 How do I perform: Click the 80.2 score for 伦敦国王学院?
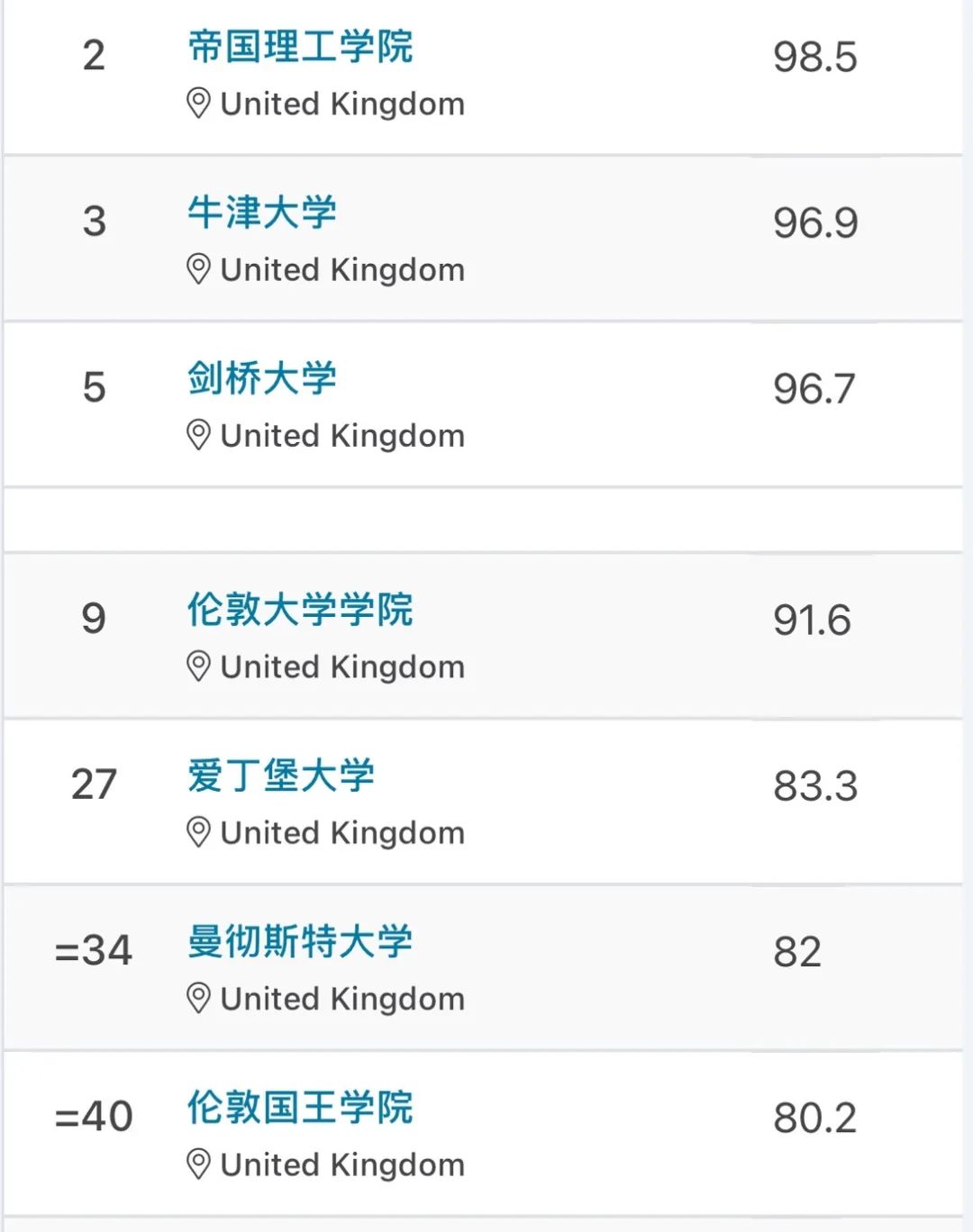(814, 1118)
